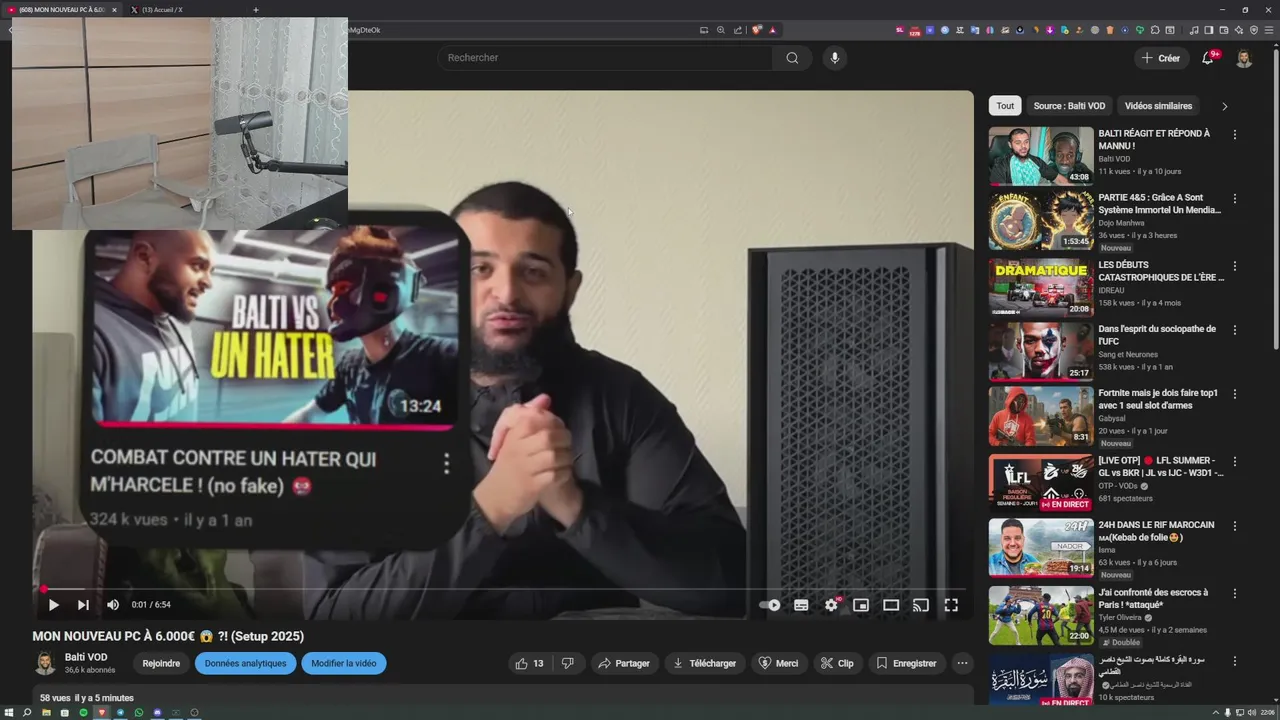Toggle theater mode in player
Image resolution: width=1280 pixels, height=720 pixels.
891,605
